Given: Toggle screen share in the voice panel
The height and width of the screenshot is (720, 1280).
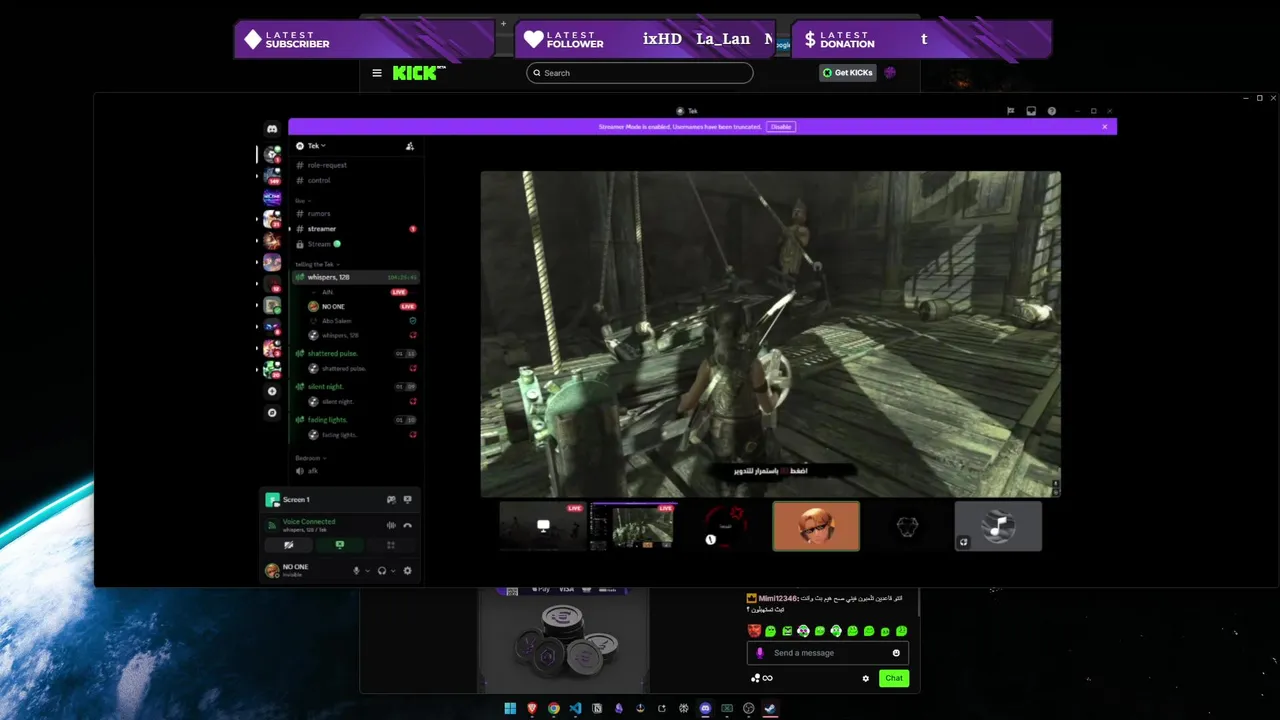Looking at the screenshot, I should 340,545.
